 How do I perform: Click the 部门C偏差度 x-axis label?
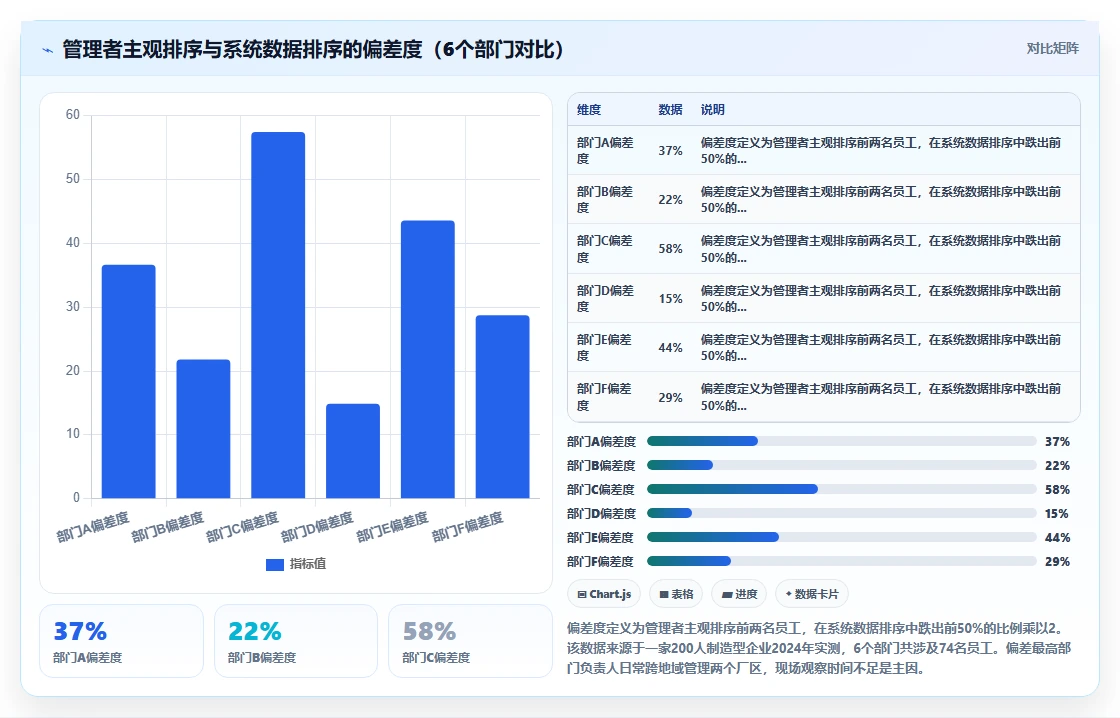click(x=242, y=527)
